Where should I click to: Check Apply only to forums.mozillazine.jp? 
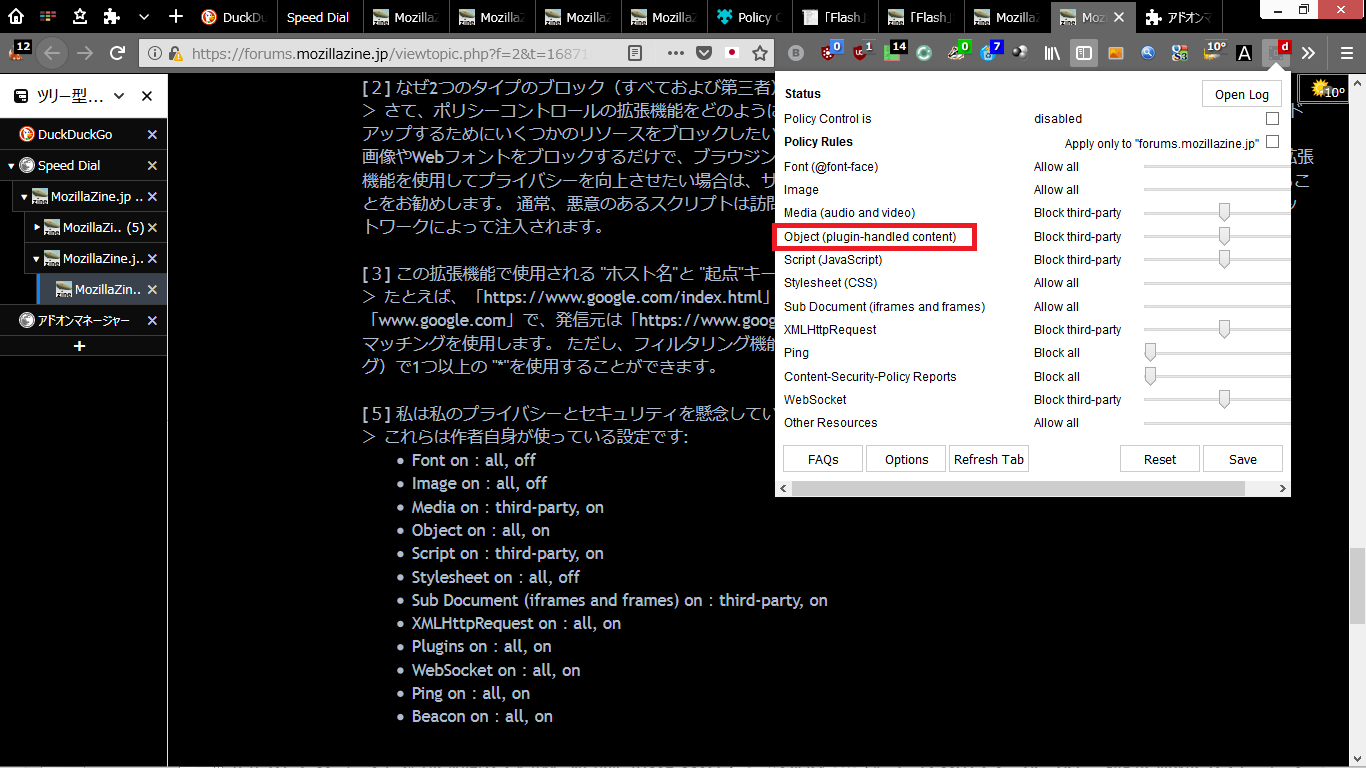click(x=1272, y=143)
